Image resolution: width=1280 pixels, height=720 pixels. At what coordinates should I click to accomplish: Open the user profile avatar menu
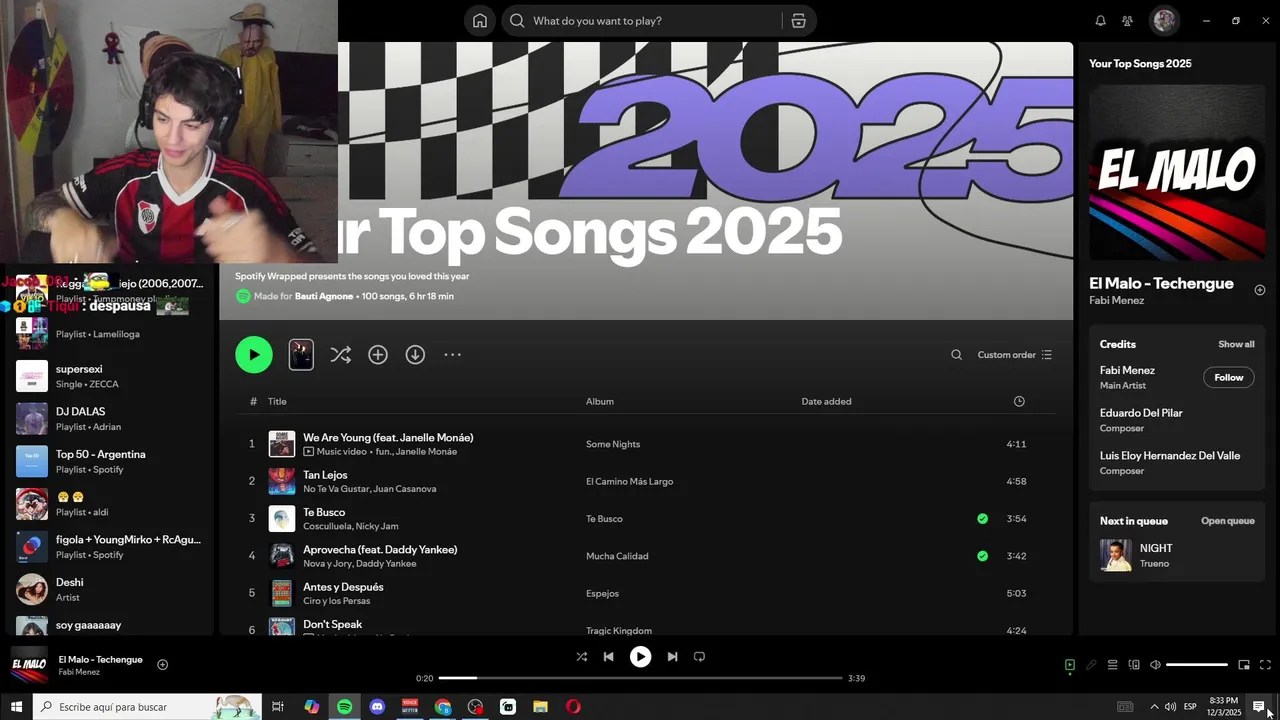click(x=1164, y=21)
